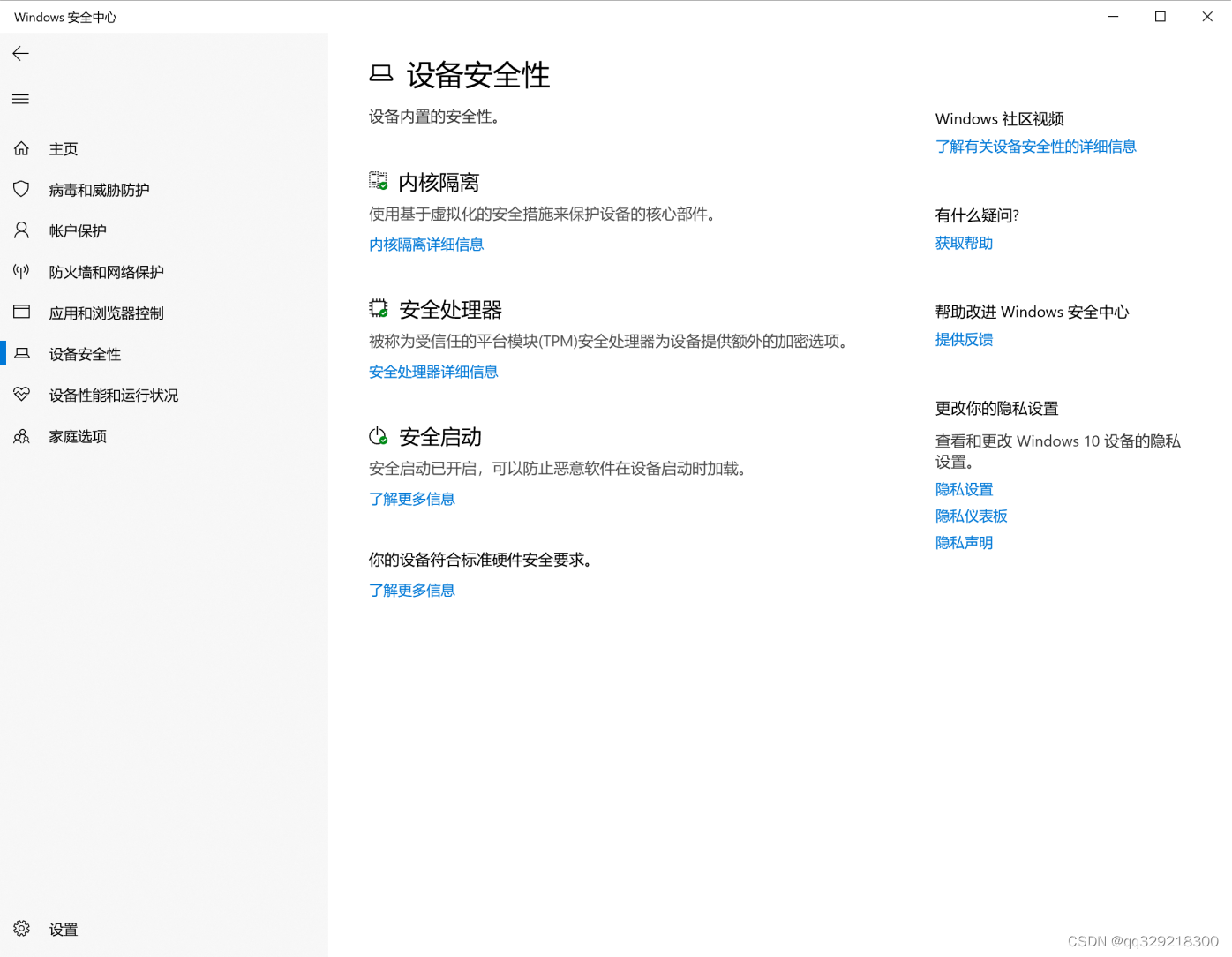Open the 隐私声明 link
This screenshot has height=957, width=1232.
point(965,542)
